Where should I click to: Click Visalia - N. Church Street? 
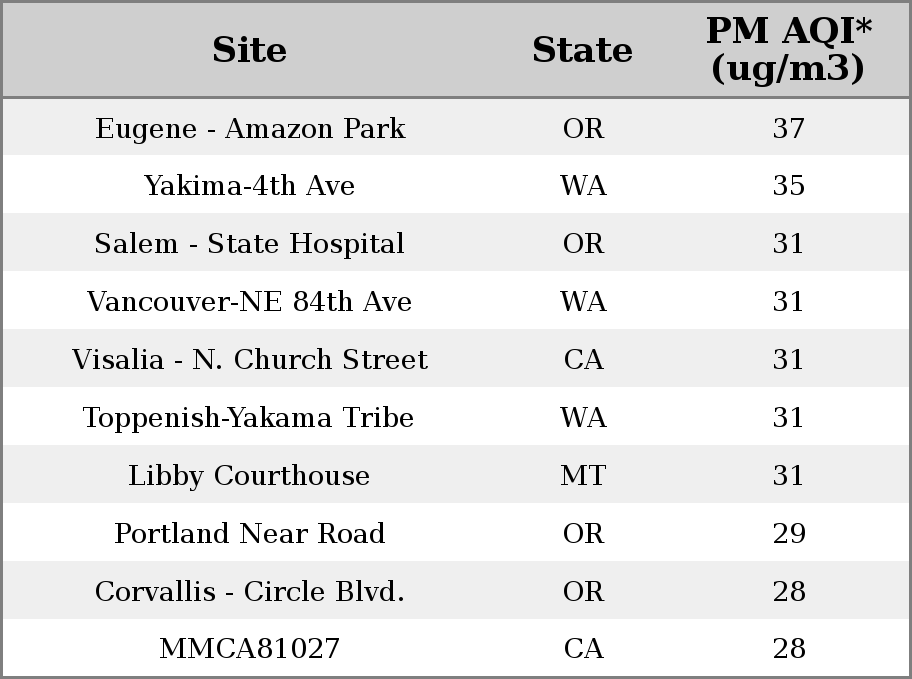[x=250, y=359]
